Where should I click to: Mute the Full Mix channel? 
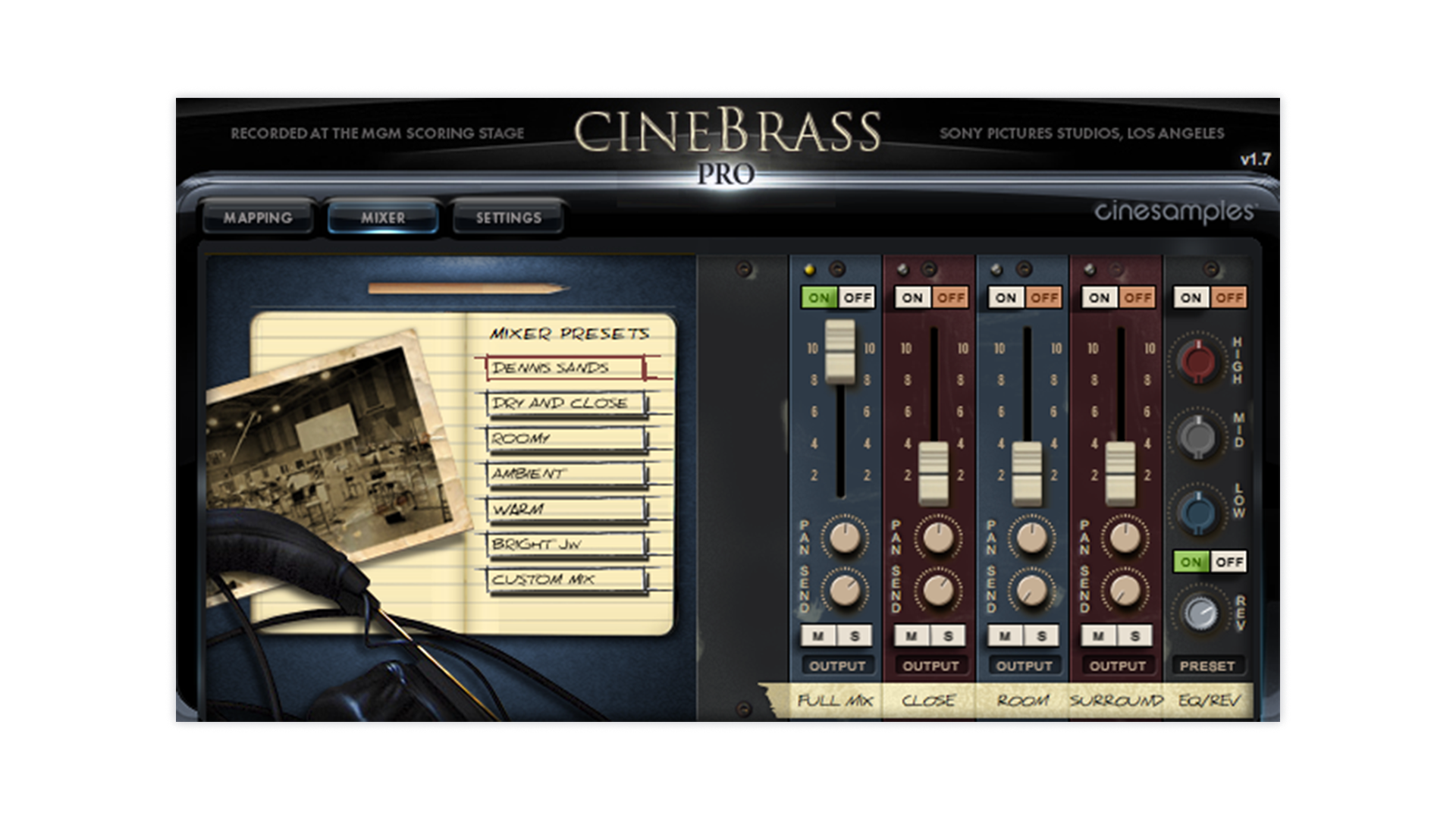pyautogui.click(x=818, y=635)
